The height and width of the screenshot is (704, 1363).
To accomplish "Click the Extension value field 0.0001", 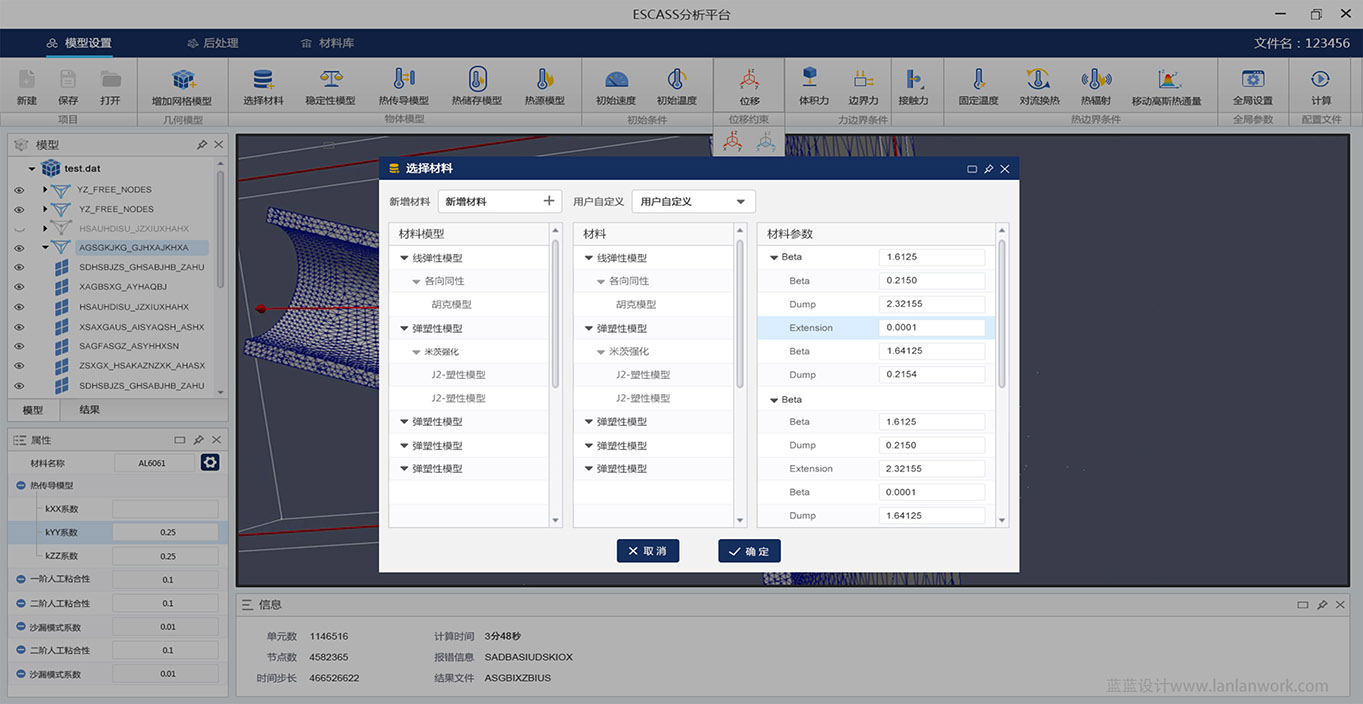I will 931,328.
